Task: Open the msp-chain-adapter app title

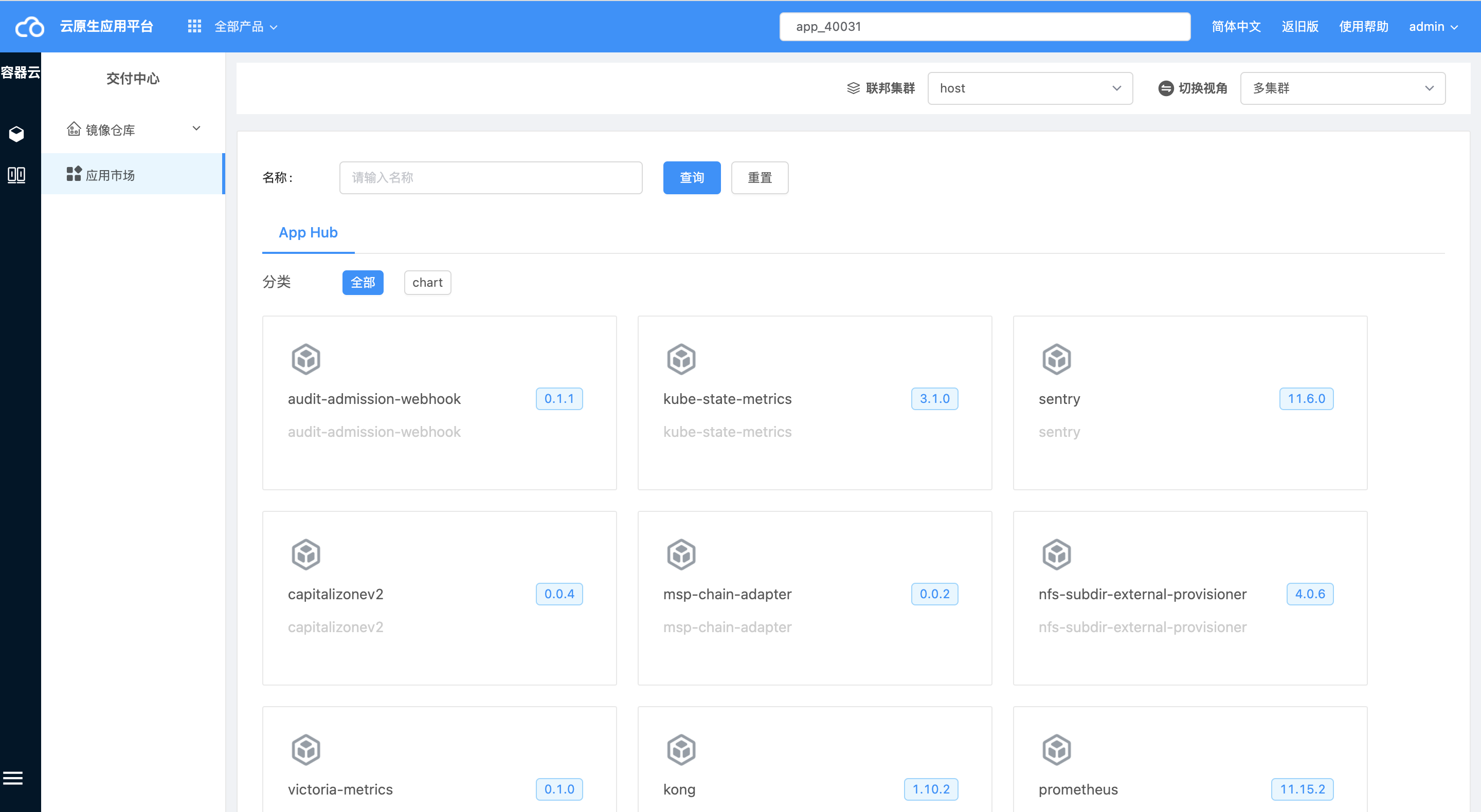Action: pyautogui.click(x=727, y=594)
